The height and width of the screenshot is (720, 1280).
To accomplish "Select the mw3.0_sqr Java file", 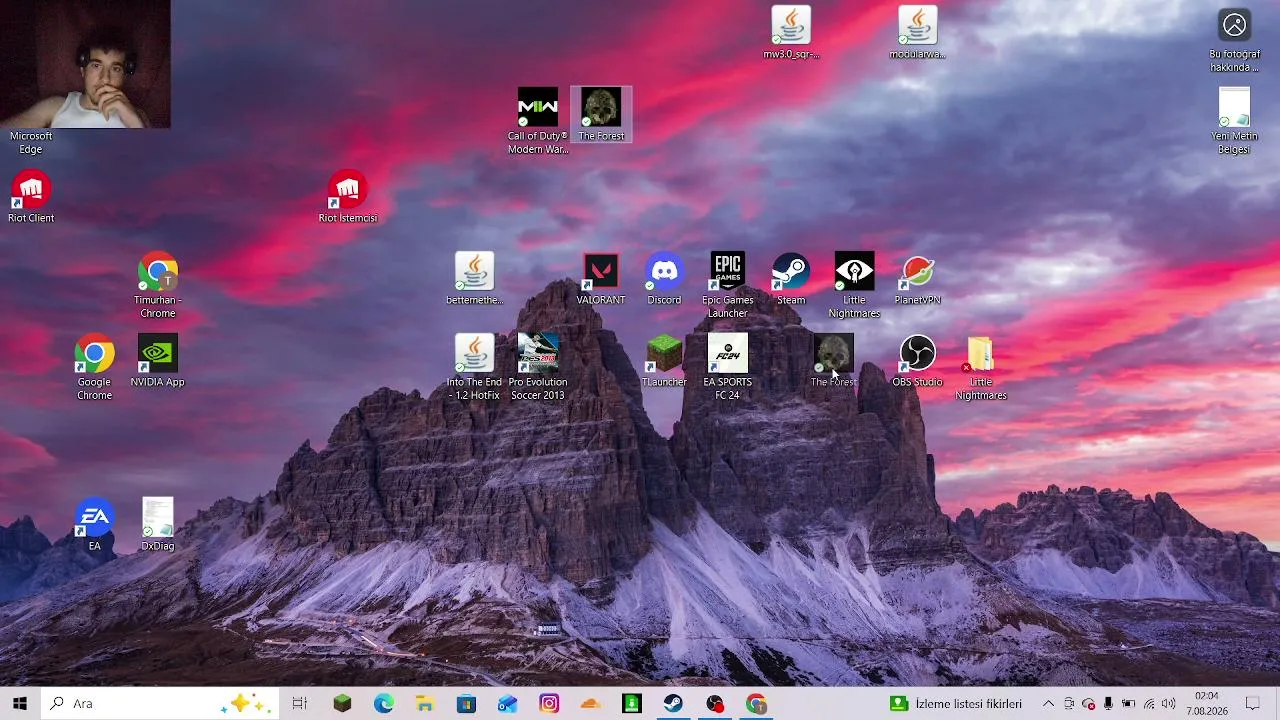I will click(791, 33).
